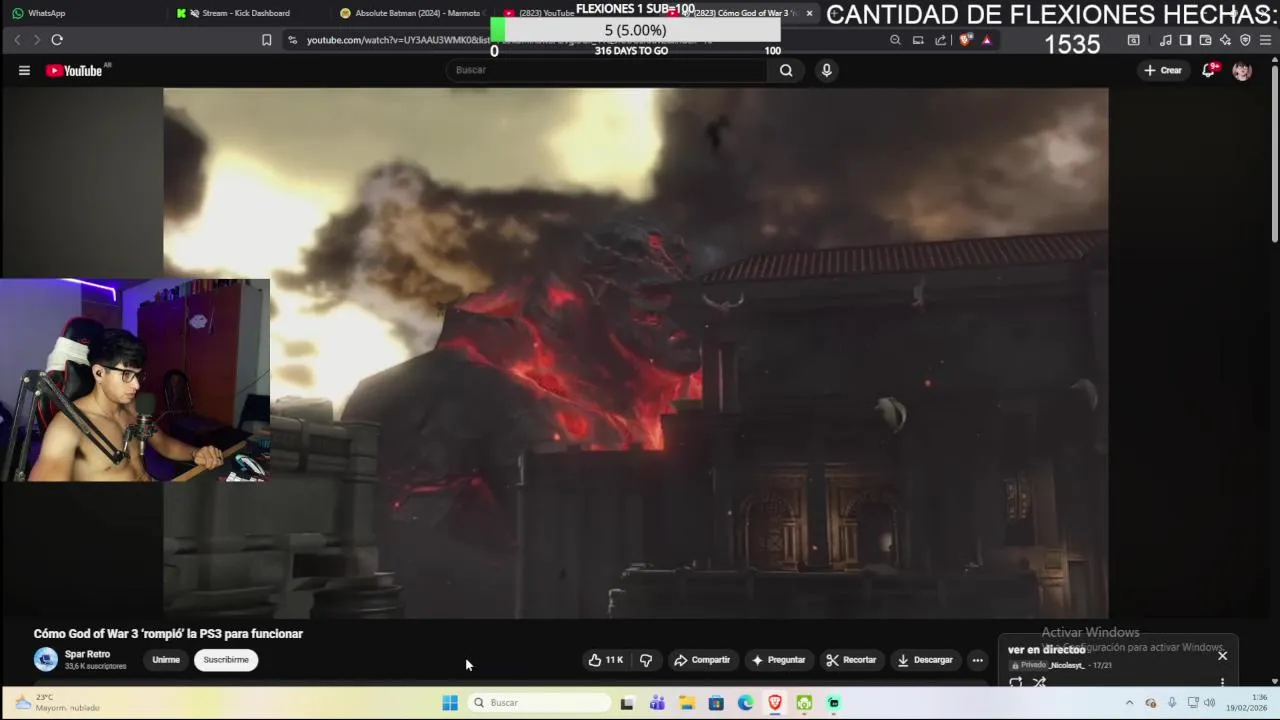Go back in browser history
1280x720 pixels.
pos(17,40)
